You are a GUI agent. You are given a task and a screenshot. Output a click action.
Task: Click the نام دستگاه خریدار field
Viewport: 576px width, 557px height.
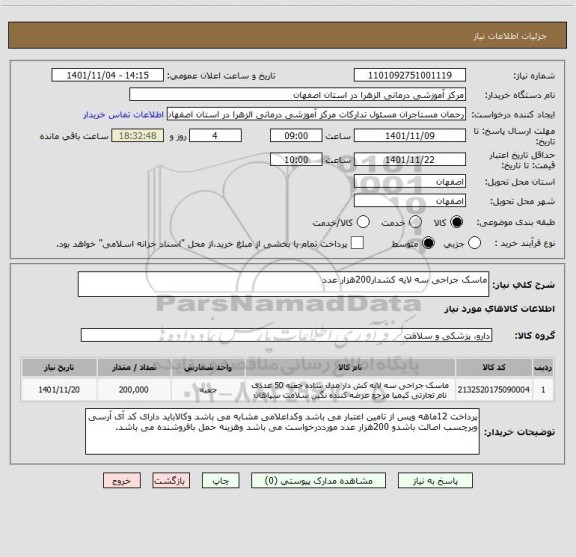point(298,95)
